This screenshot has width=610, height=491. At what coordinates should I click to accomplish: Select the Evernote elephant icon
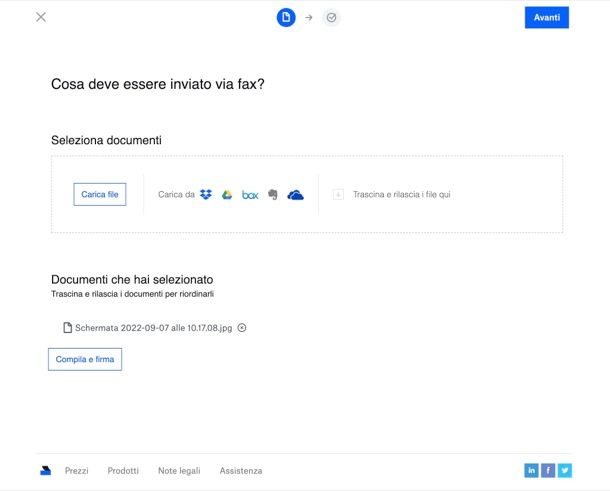coord(272,195)
